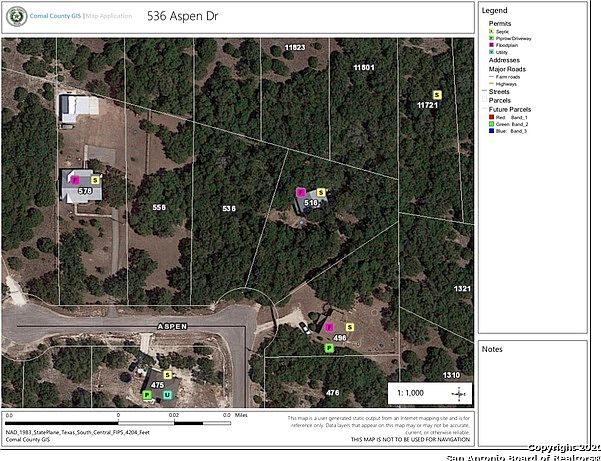Open the floodplain permit marker at 496
The image size is (601, 461).
tap(329, 327)
